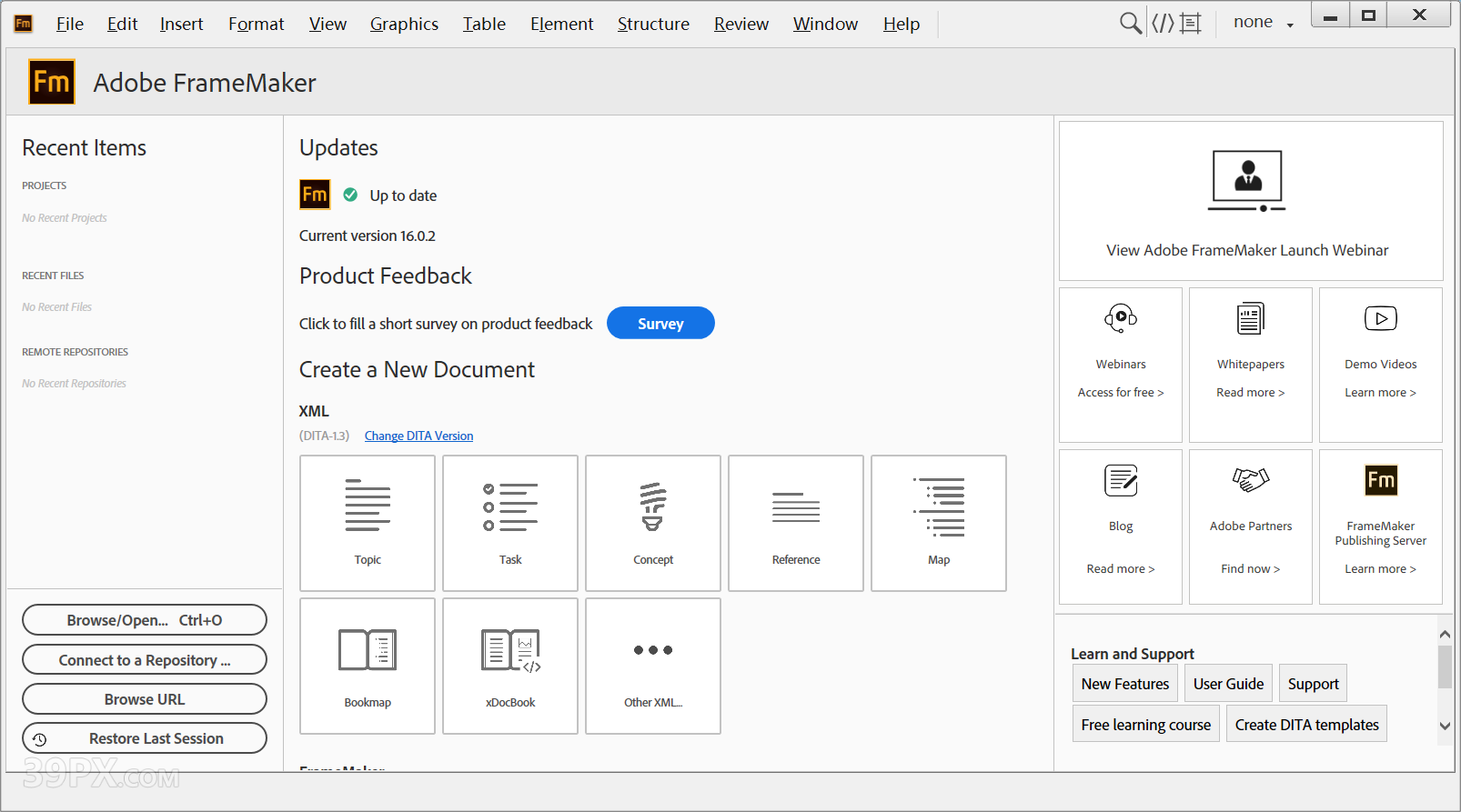This screenshot has height=812, width=1461.
Task: Switch to XML code view icon
Action: pyautogui.click(x=1163, y=23)
